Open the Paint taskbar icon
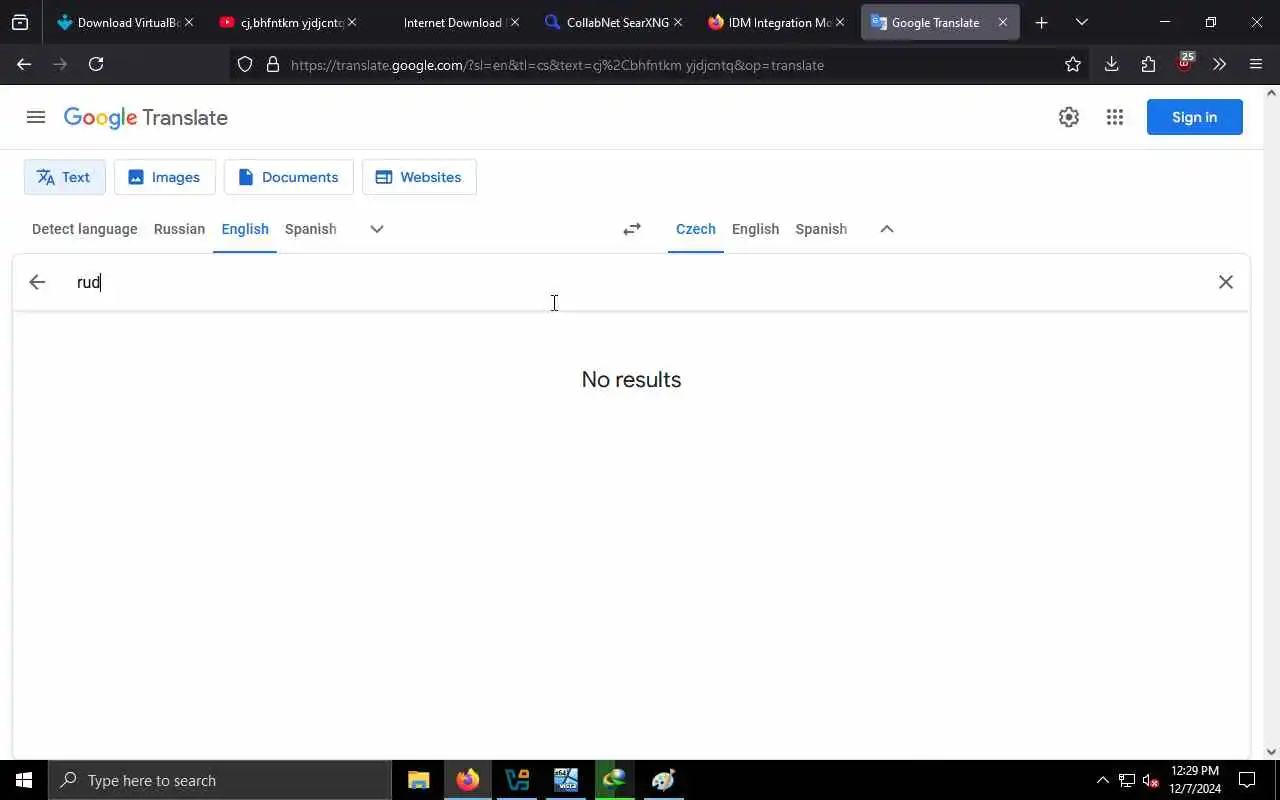The width and height of the screenshot is (1280, 800). 664,780
